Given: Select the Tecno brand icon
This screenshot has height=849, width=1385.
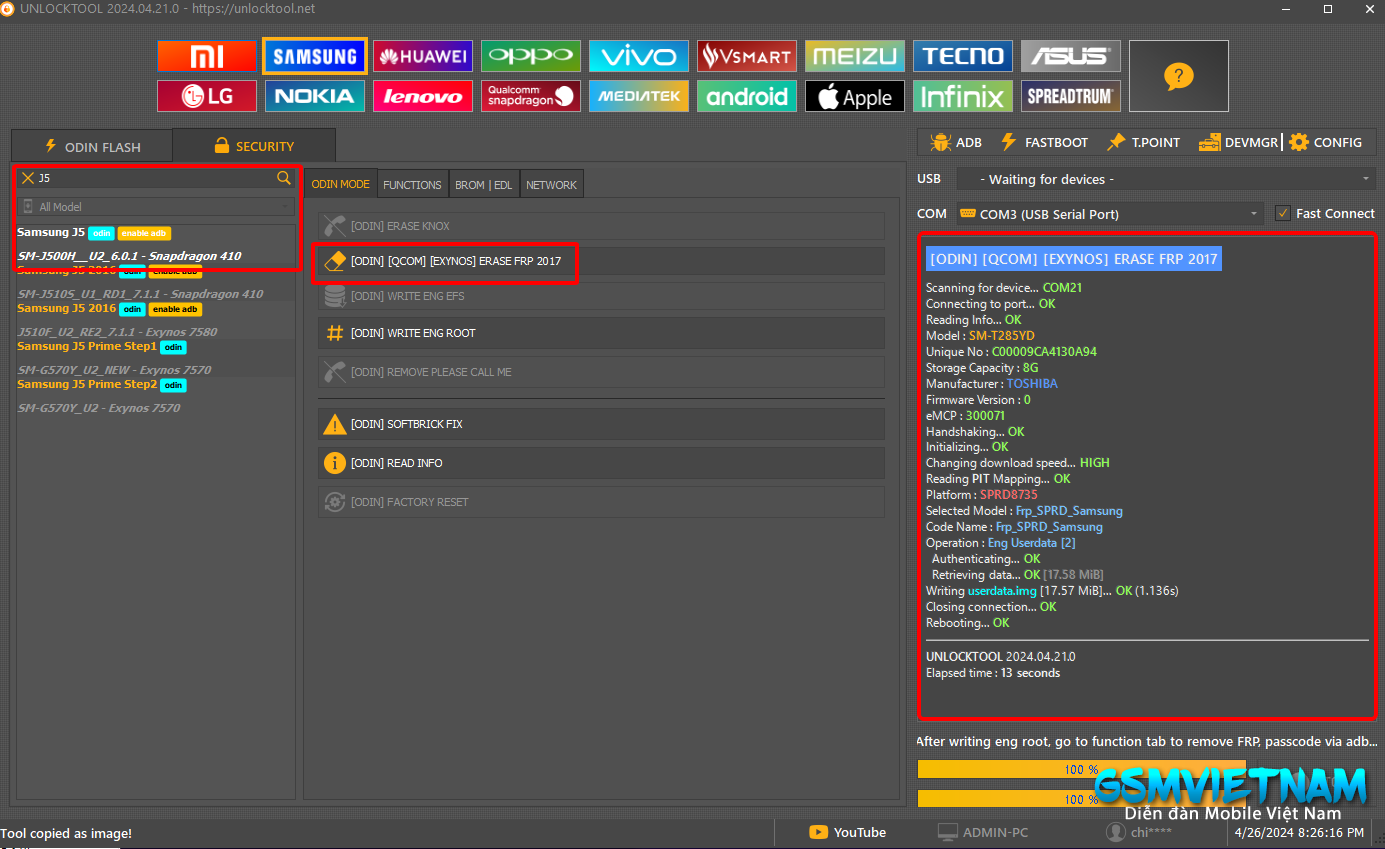Looking at the screenshot, I should [x=963, y=56].
